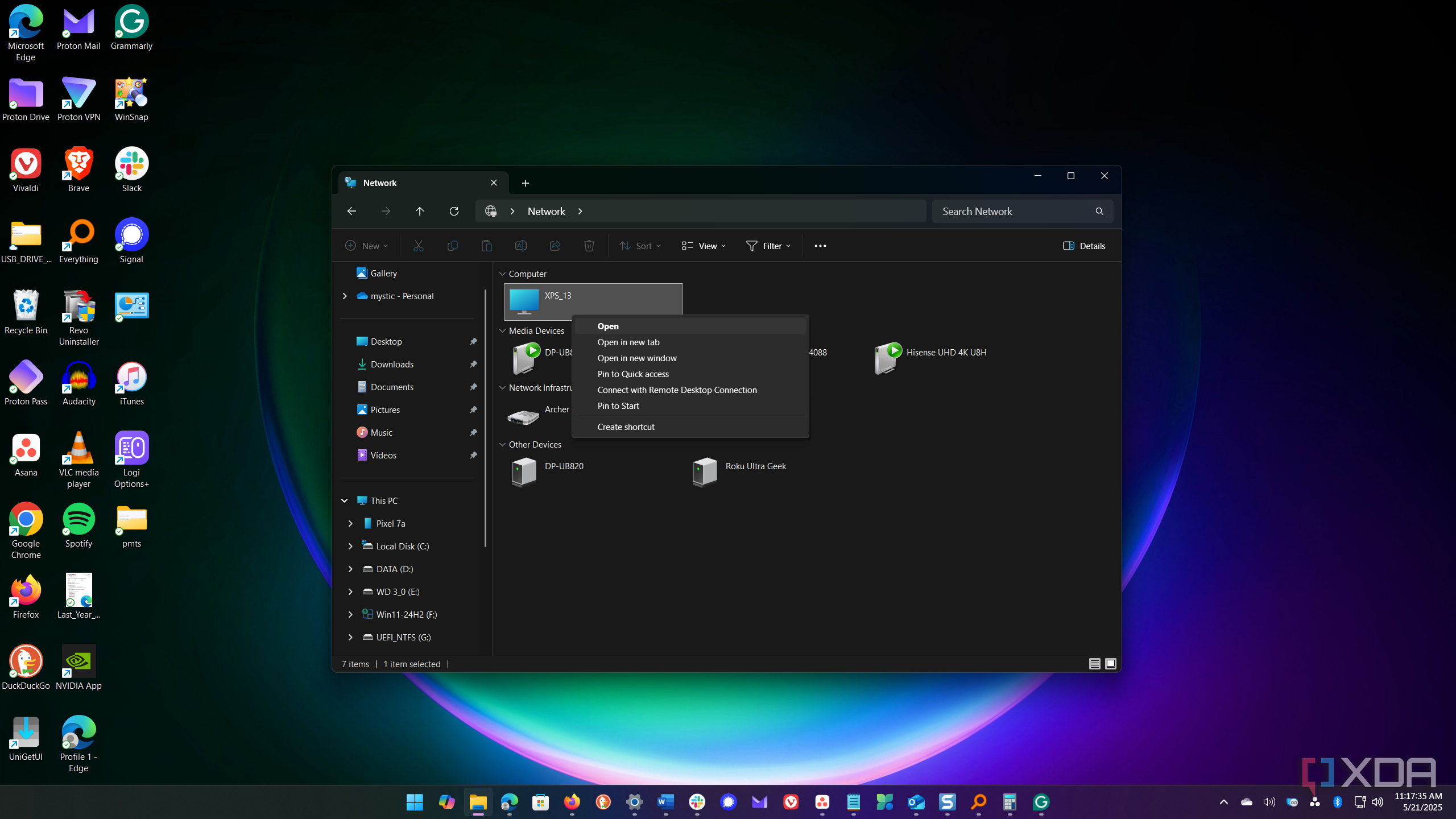Open Copilot from the taskbar
1456x819 pixels.
point(446,802)
